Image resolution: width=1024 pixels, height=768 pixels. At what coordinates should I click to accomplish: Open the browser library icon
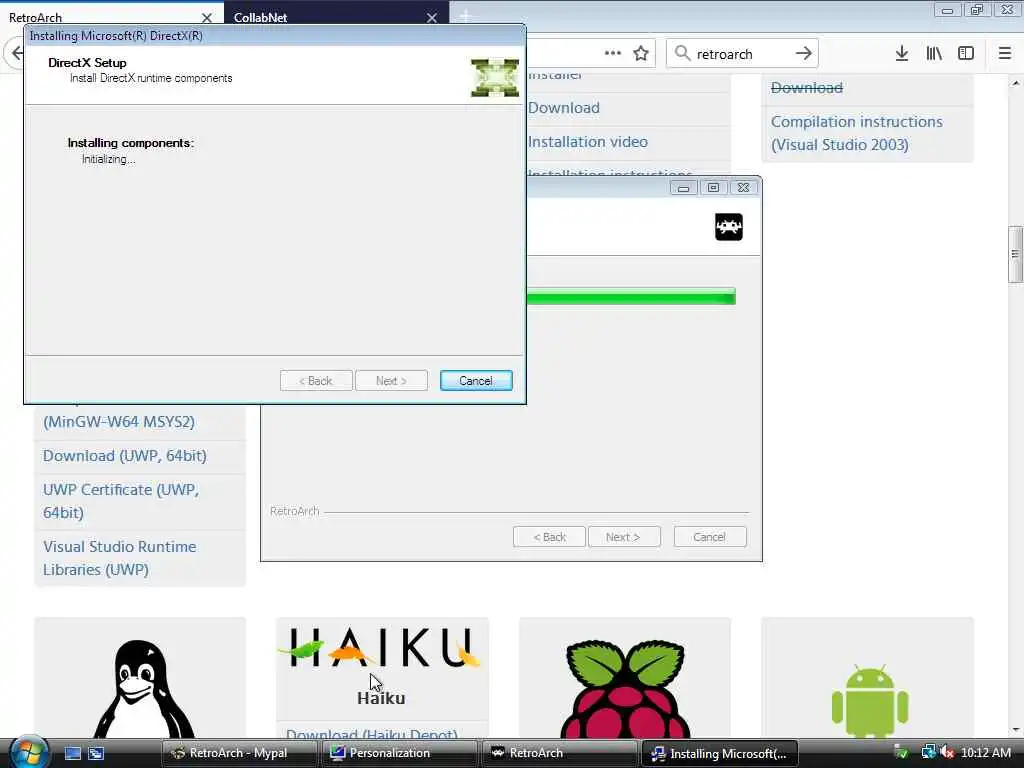click(934, 54)
